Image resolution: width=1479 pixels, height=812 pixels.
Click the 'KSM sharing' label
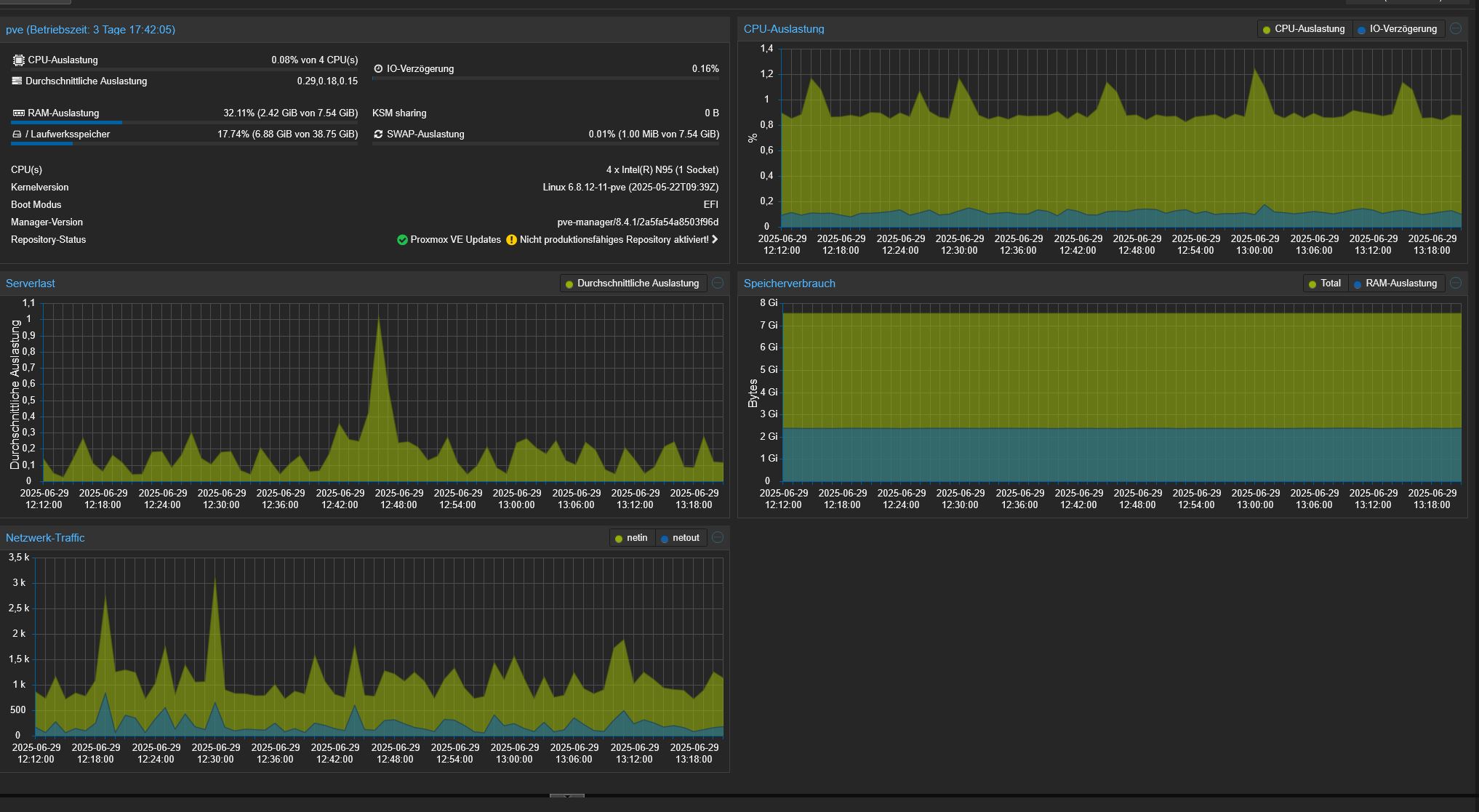(x=399, y=113)
